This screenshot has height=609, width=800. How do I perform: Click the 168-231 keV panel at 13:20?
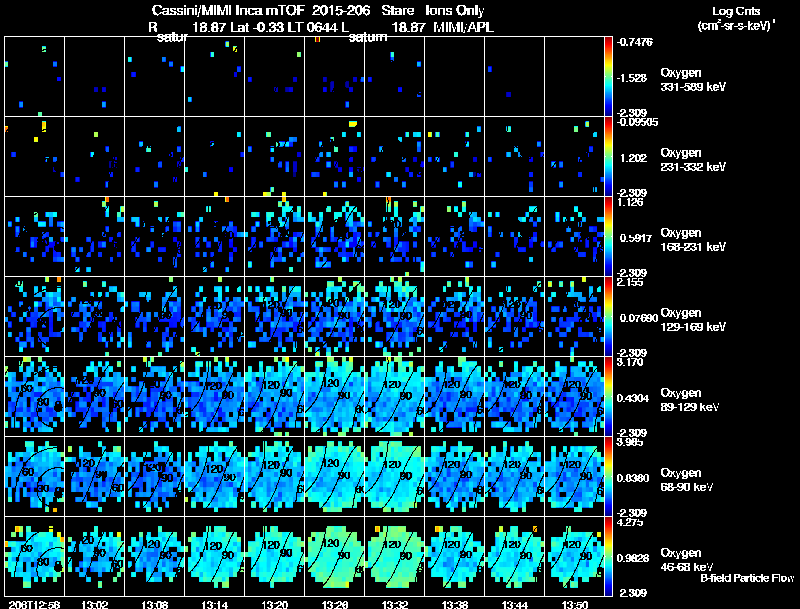point(274,236)
